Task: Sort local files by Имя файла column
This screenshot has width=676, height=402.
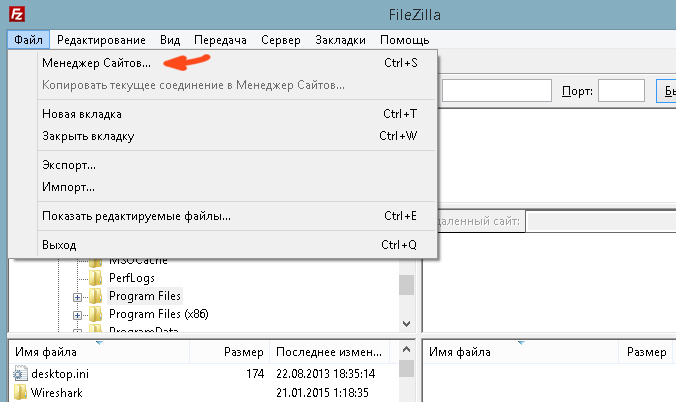Action: click(99, 352)
